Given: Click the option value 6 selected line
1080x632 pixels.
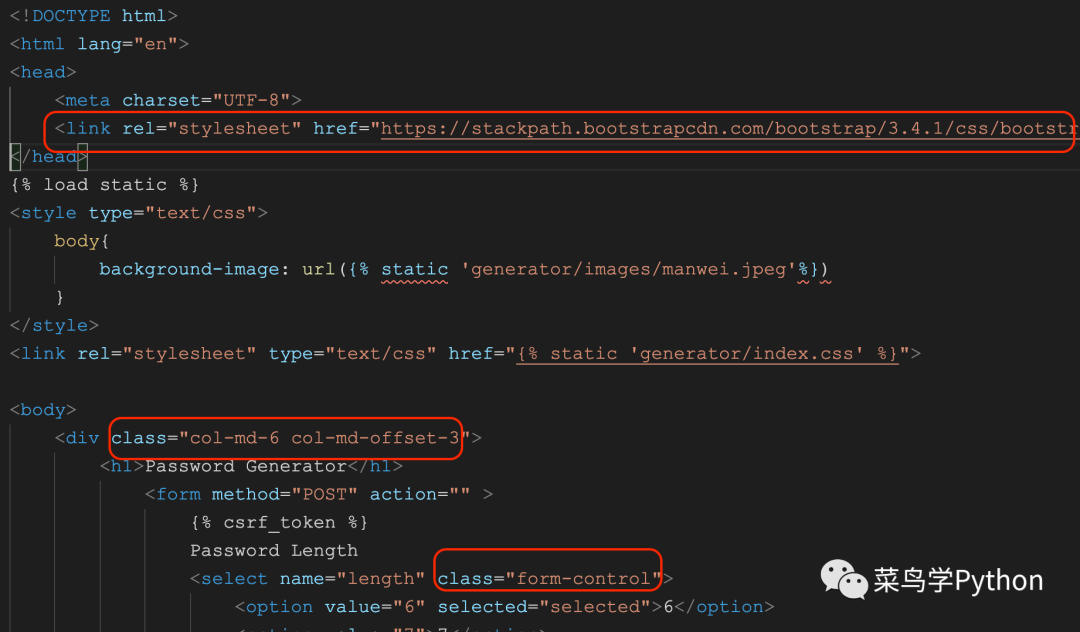Looking at the screenshot, I should [x=505, y=607].
